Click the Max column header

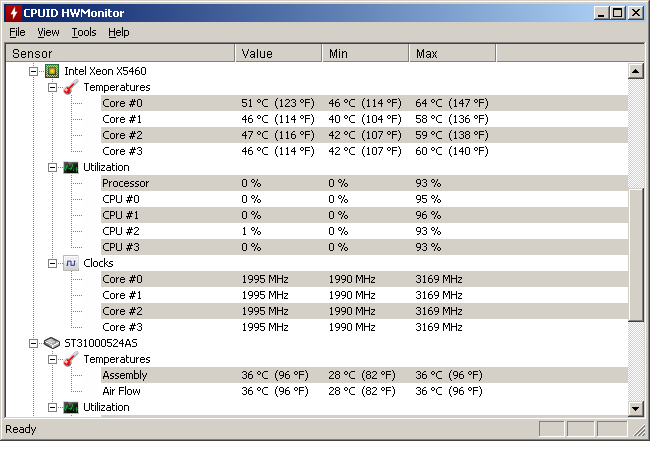pyautogui.click(x=452, y=53)
